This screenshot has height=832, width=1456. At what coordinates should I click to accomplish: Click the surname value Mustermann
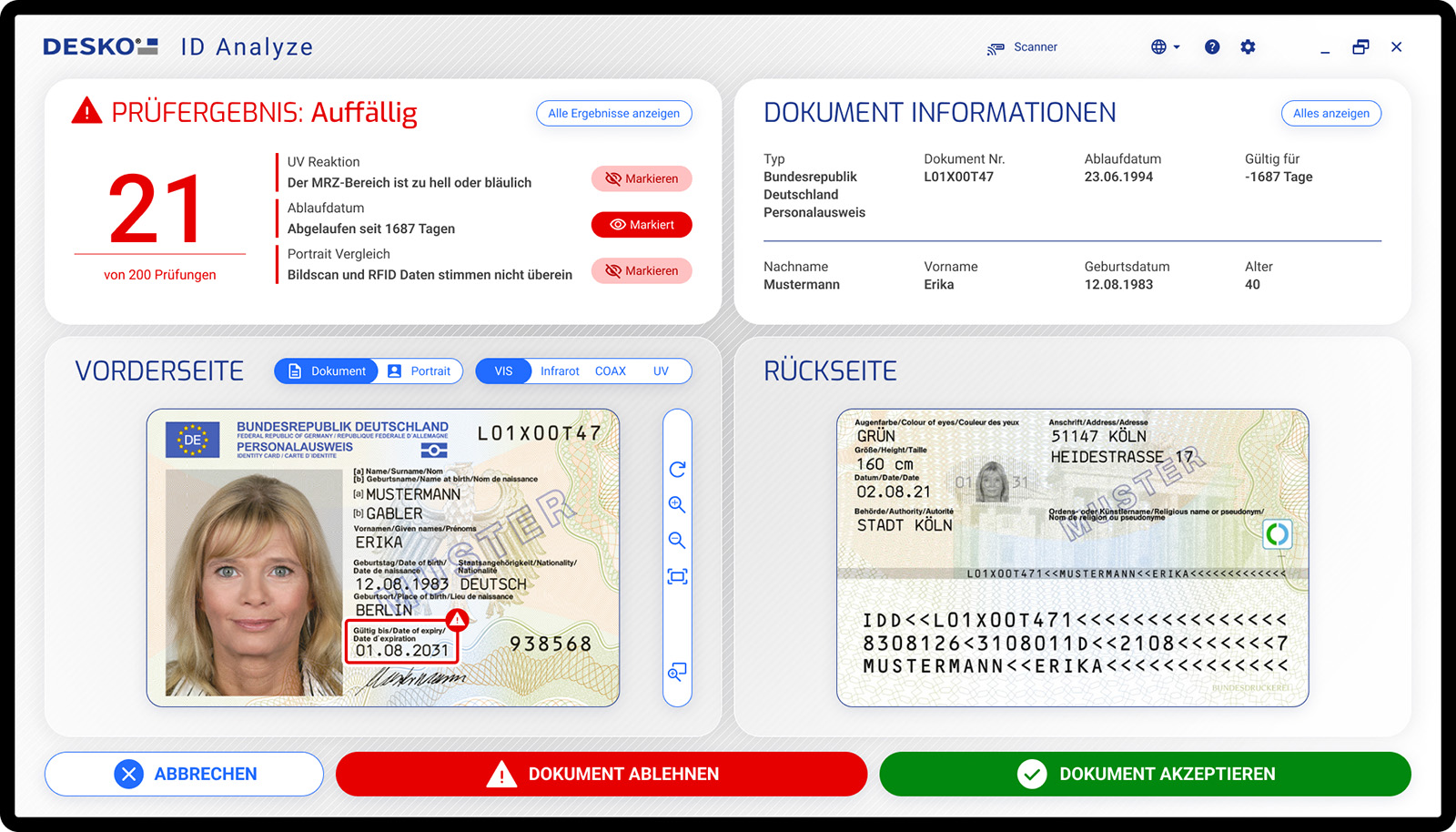tap(802, 285)
